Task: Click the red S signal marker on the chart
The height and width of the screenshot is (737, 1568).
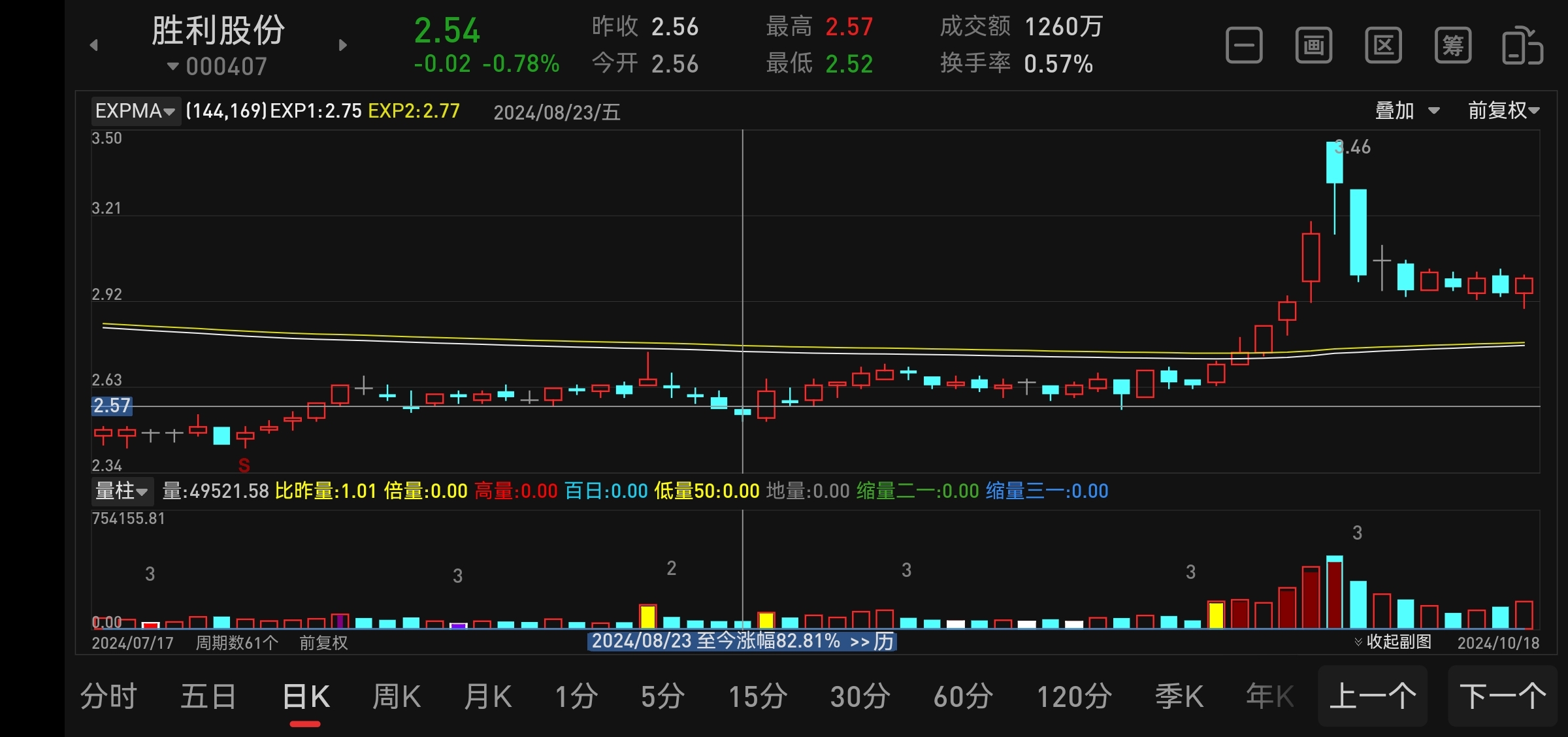Action: [x=244, y=465]
